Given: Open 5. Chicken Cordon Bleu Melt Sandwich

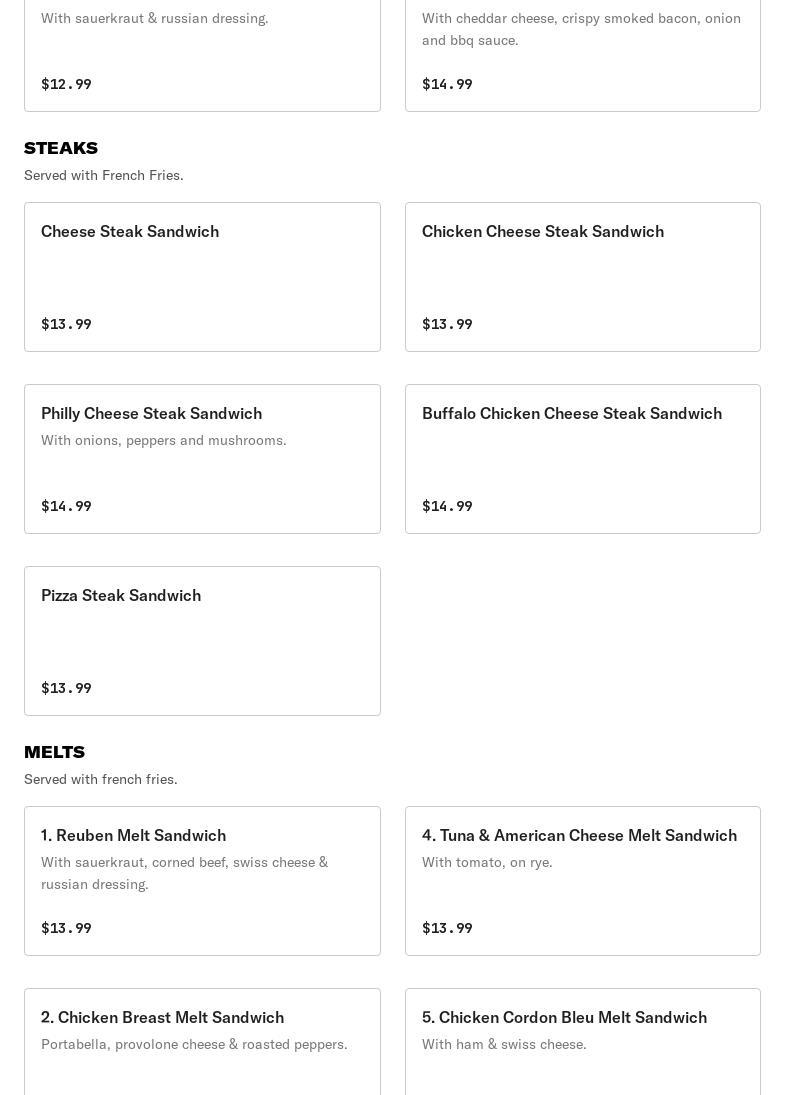Looking at the screenshot, I should coord(582,1042).
